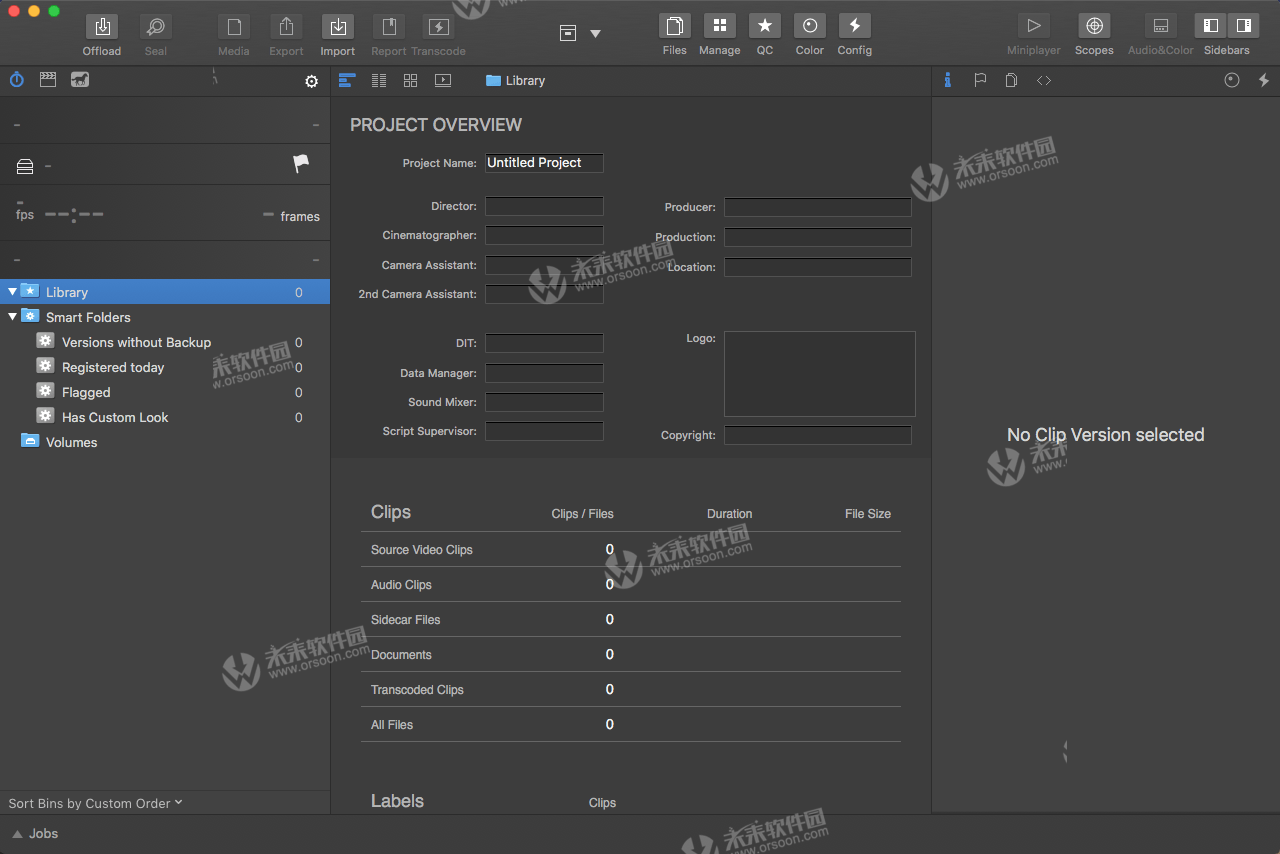The width and height of the screenshot is (1280, 854).
Task: Click the Director input field
Action: pyautogui.click(x=544, y=206)
